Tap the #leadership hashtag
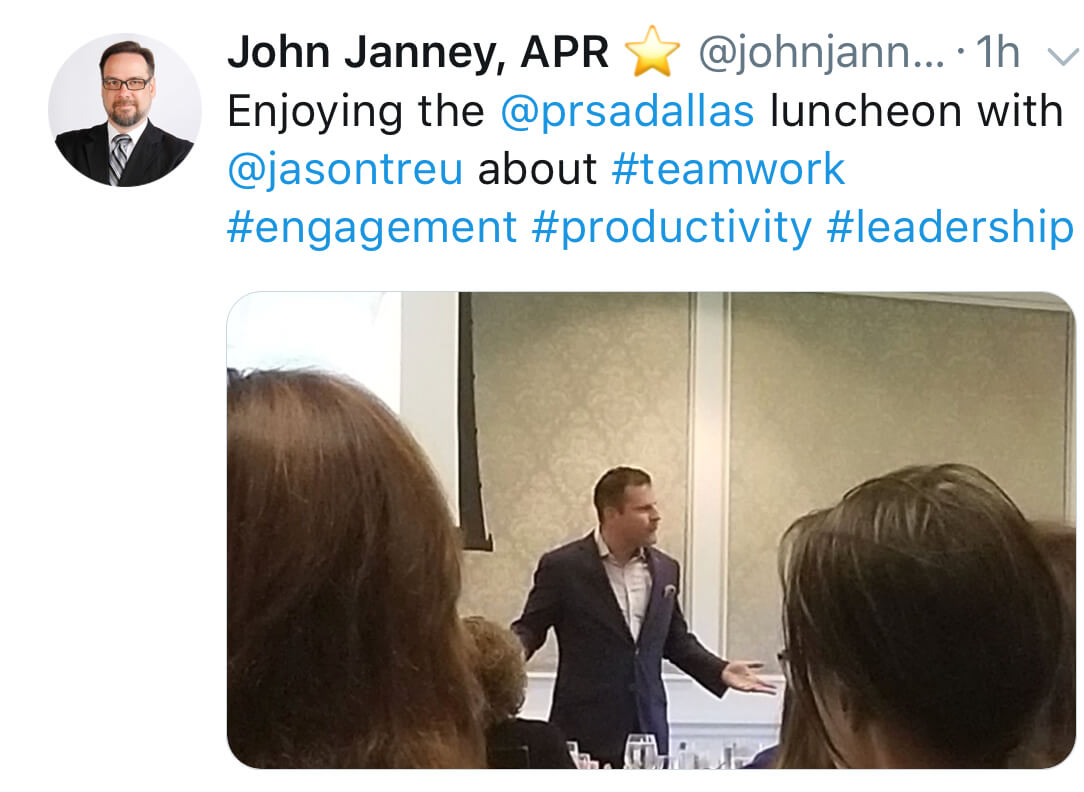Image resolution: width=1084 pixels, height=792 pixels. tap(951, 228)
